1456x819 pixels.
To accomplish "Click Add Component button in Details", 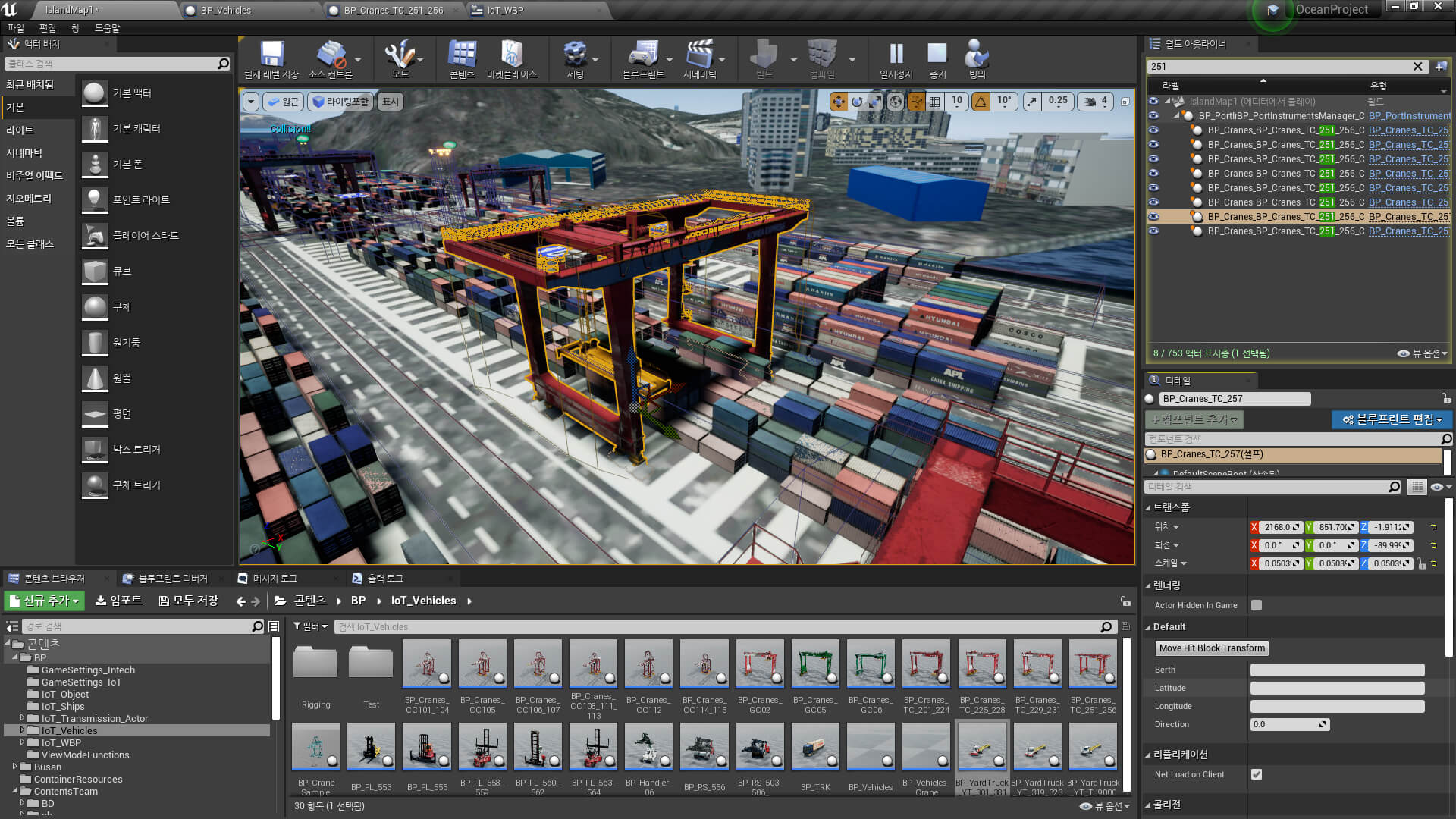I will [1194, 419].
